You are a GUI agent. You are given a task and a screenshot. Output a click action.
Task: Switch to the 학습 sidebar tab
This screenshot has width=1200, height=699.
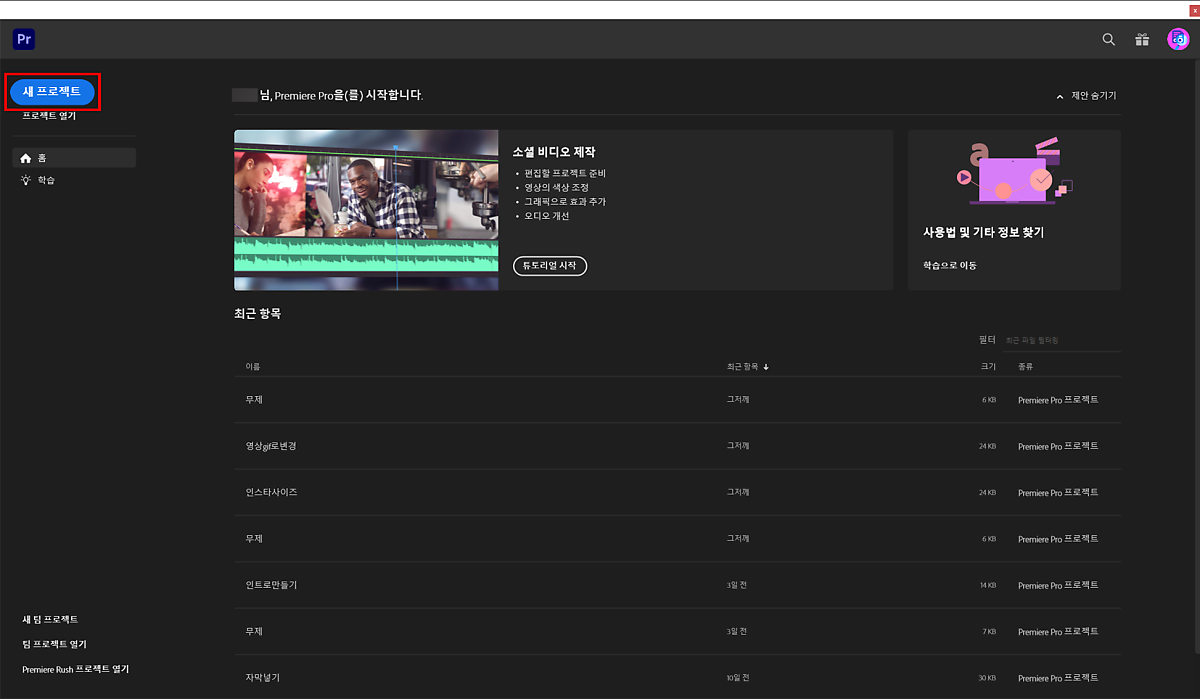(x=46, y=180)
